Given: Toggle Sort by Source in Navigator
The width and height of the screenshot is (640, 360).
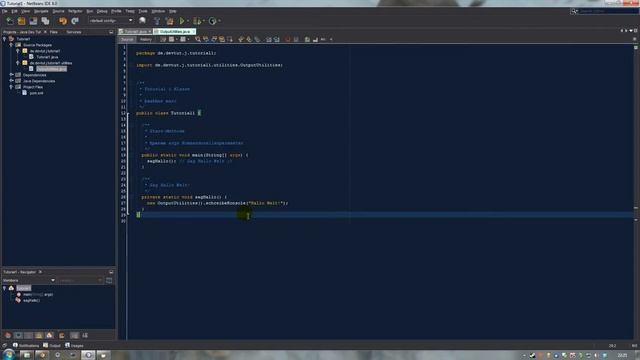Looking at the screenshot, I should pyautogui.click(x=85, y=336).
